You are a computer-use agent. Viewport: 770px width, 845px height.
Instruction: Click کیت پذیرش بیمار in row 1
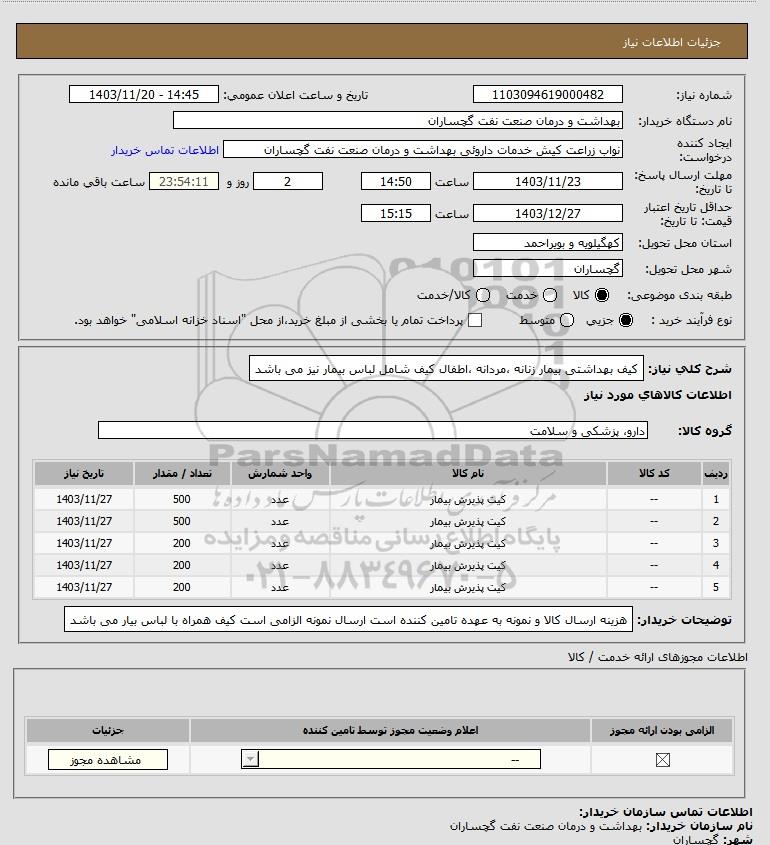(468, 500)
